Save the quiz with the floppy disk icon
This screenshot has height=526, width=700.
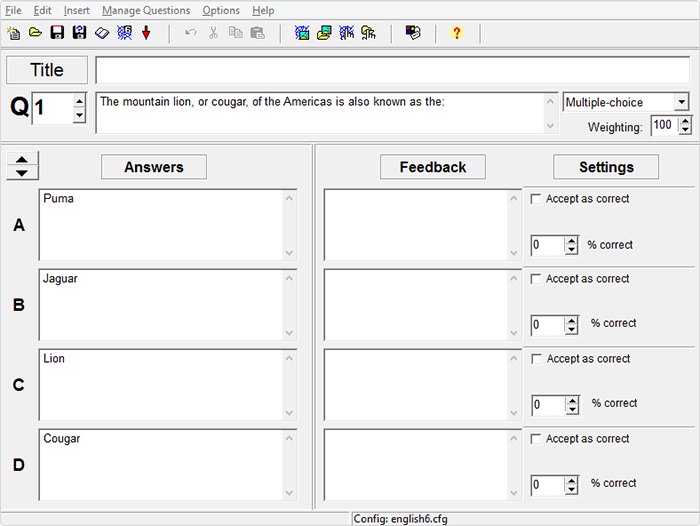click(57, 33)
